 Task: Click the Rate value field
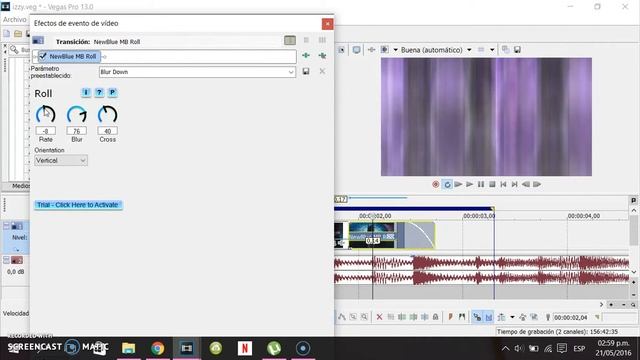pos(45,131)
